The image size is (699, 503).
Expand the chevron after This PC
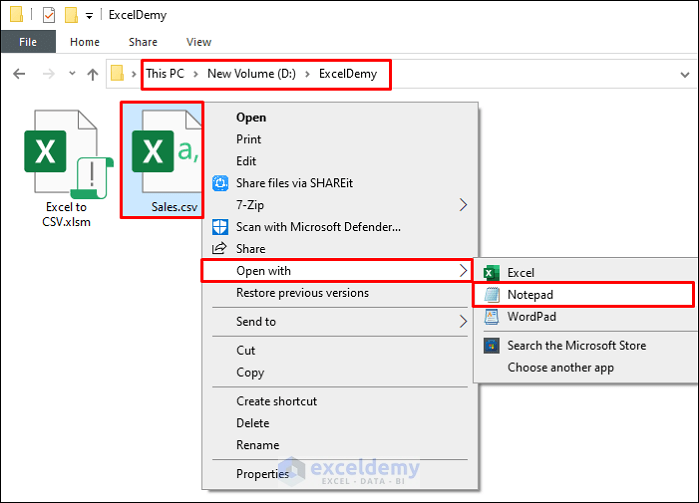[196, 74]
